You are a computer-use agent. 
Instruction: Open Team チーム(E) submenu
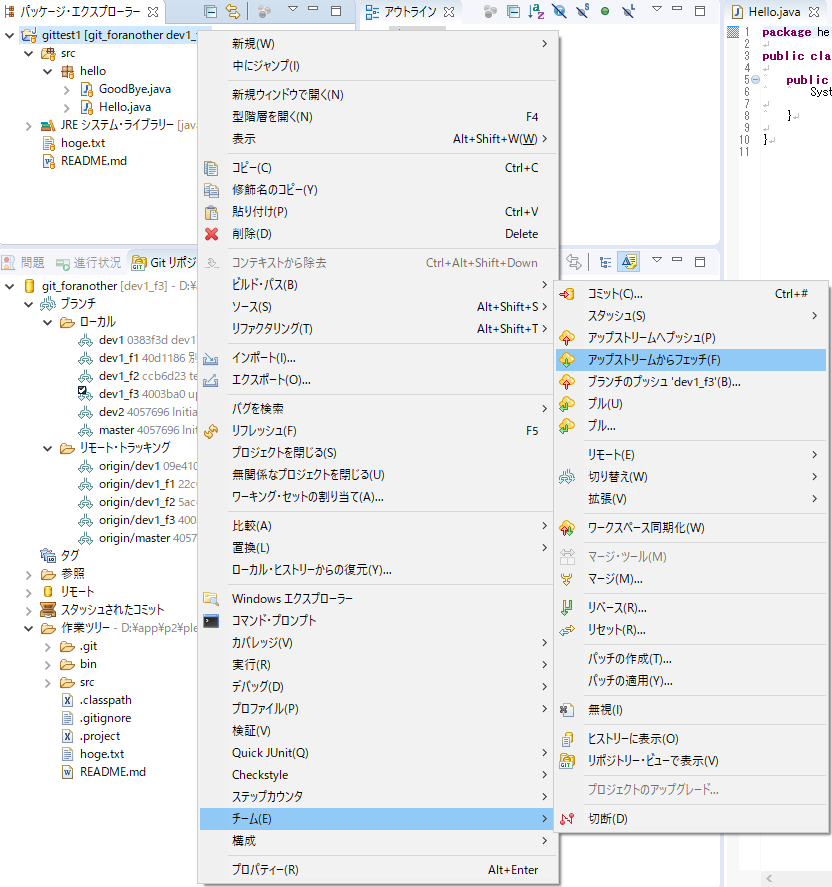click(378, 819)
